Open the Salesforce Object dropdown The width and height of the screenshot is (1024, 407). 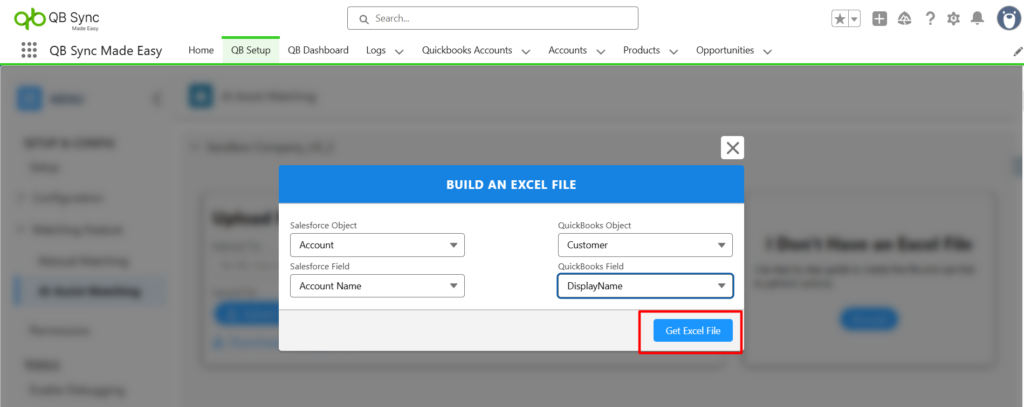[x=377, y=245]
